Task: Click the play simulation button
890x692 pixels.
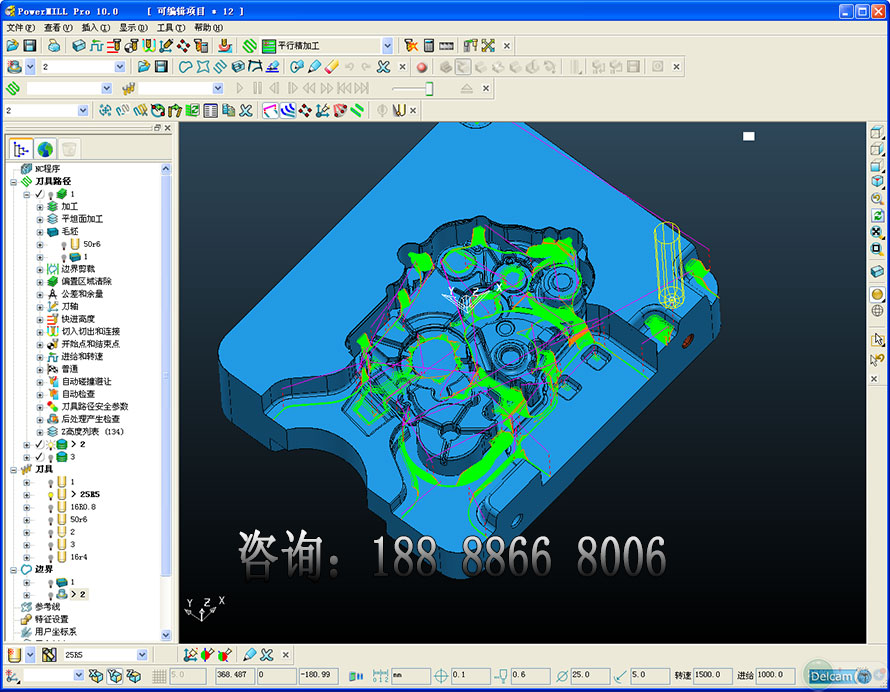Action: click(240, 89)
